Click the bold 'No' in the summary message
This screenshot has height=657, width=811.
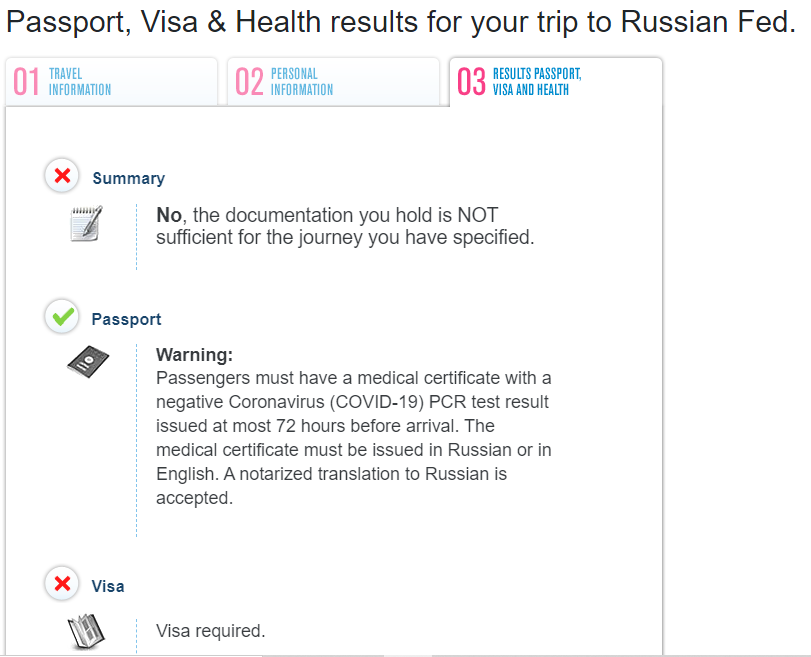coord(169,215)
